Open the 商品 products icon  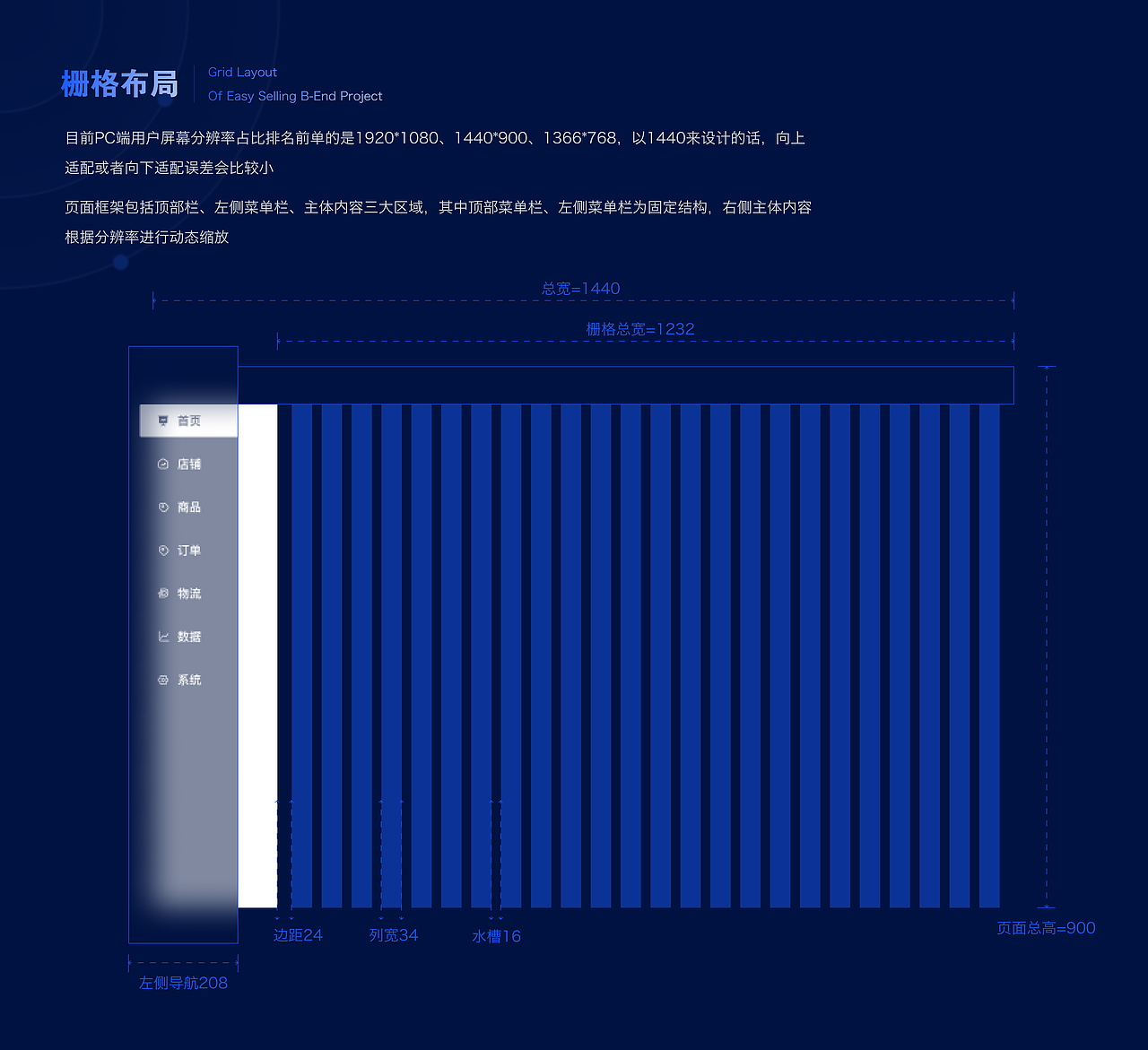(163, 507)
